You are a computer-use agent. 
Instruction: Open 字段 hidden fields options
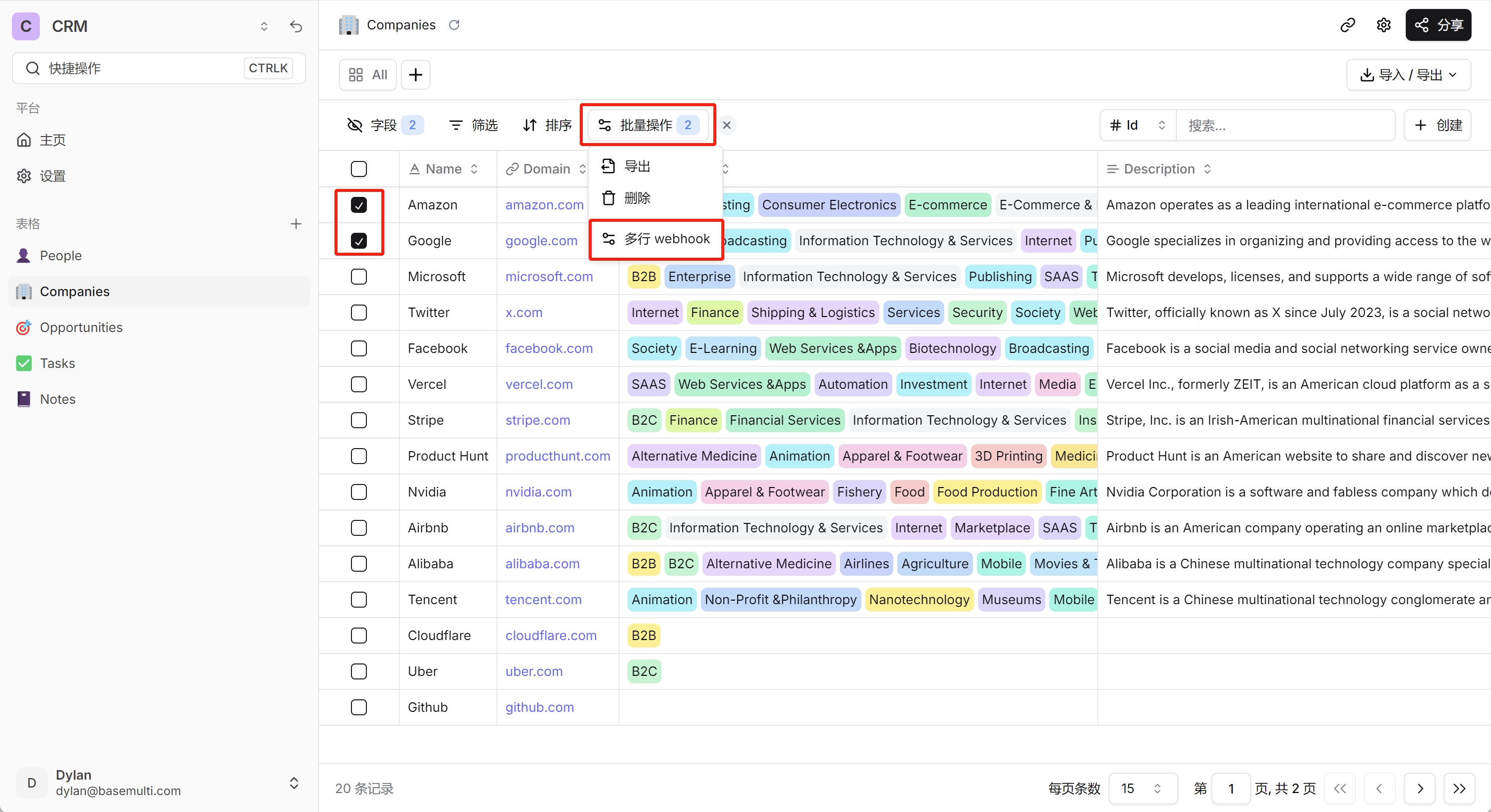pos(385,125)
